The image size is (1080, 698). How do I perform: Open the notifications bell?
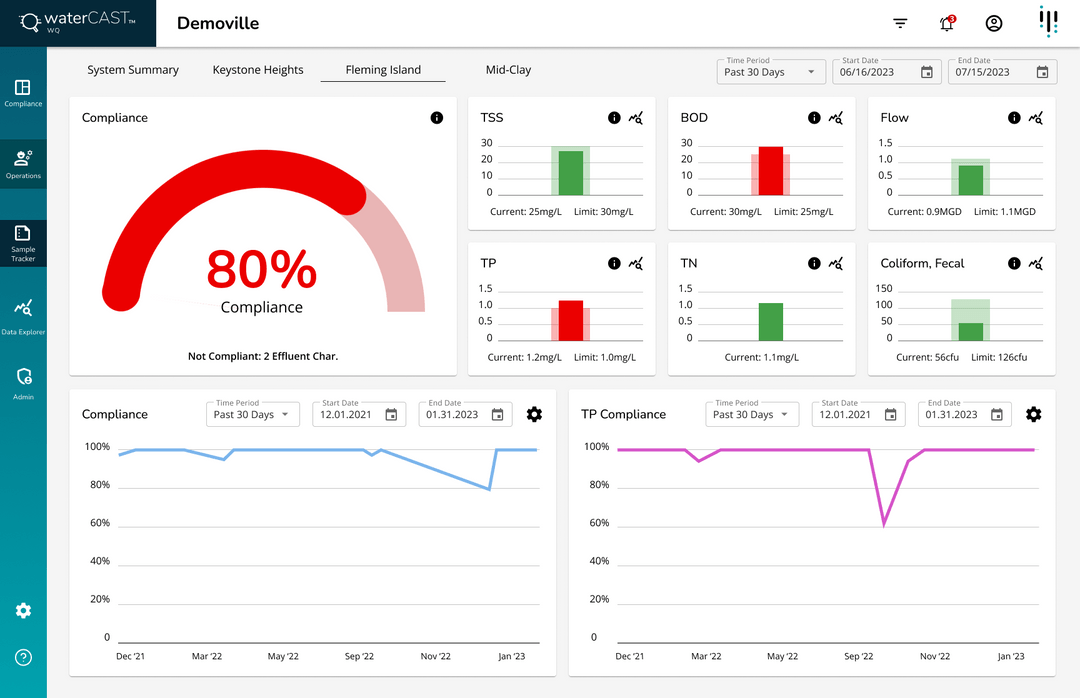[946, 22]
